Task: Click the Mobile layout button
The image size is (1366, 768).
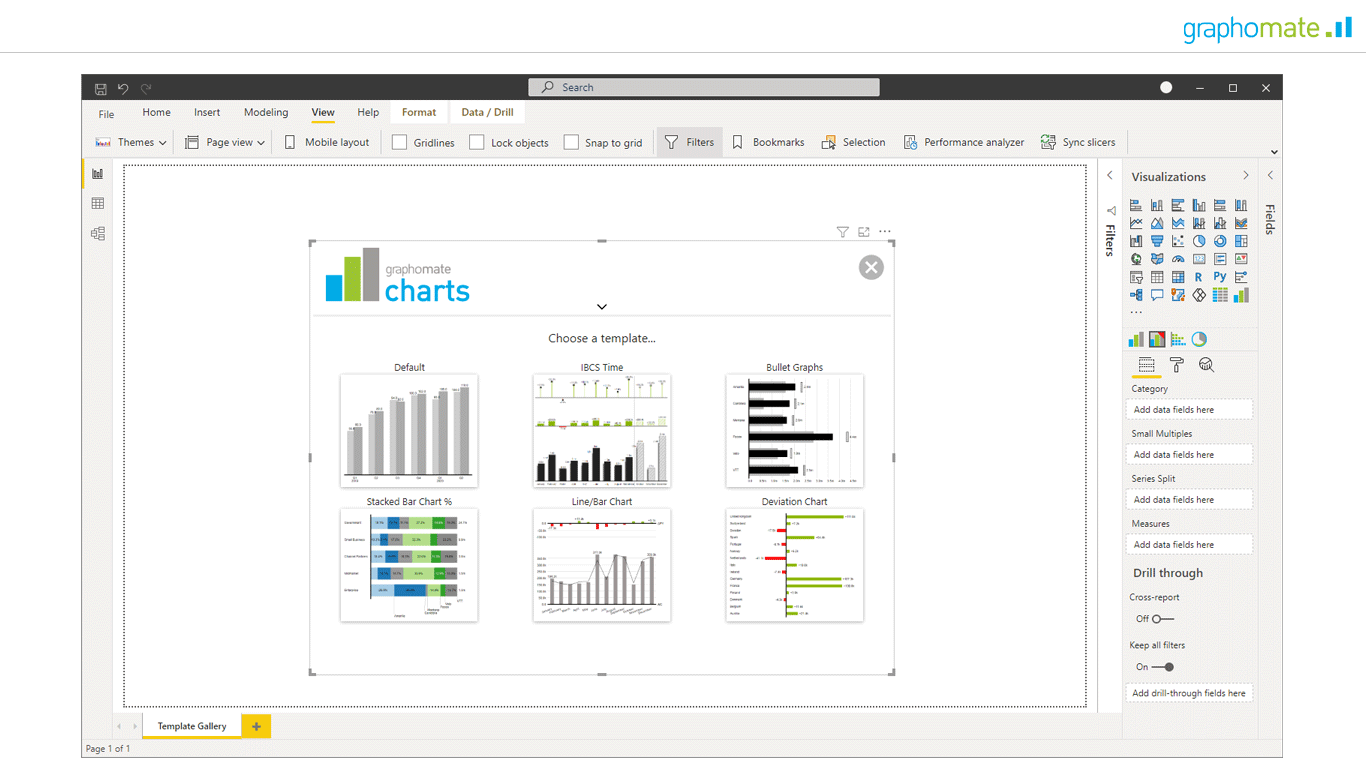Action: [327, 142]
